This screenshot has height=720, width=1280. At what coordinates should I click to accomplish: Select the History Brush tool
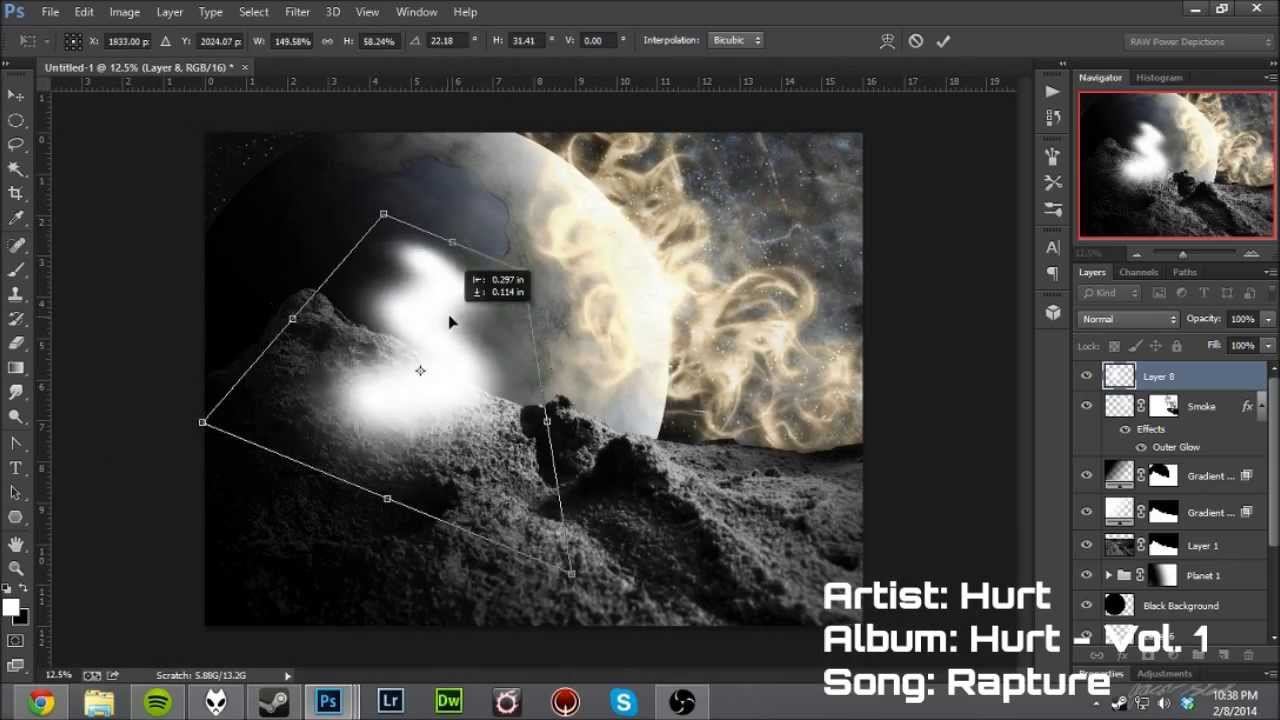pos(16,319)
